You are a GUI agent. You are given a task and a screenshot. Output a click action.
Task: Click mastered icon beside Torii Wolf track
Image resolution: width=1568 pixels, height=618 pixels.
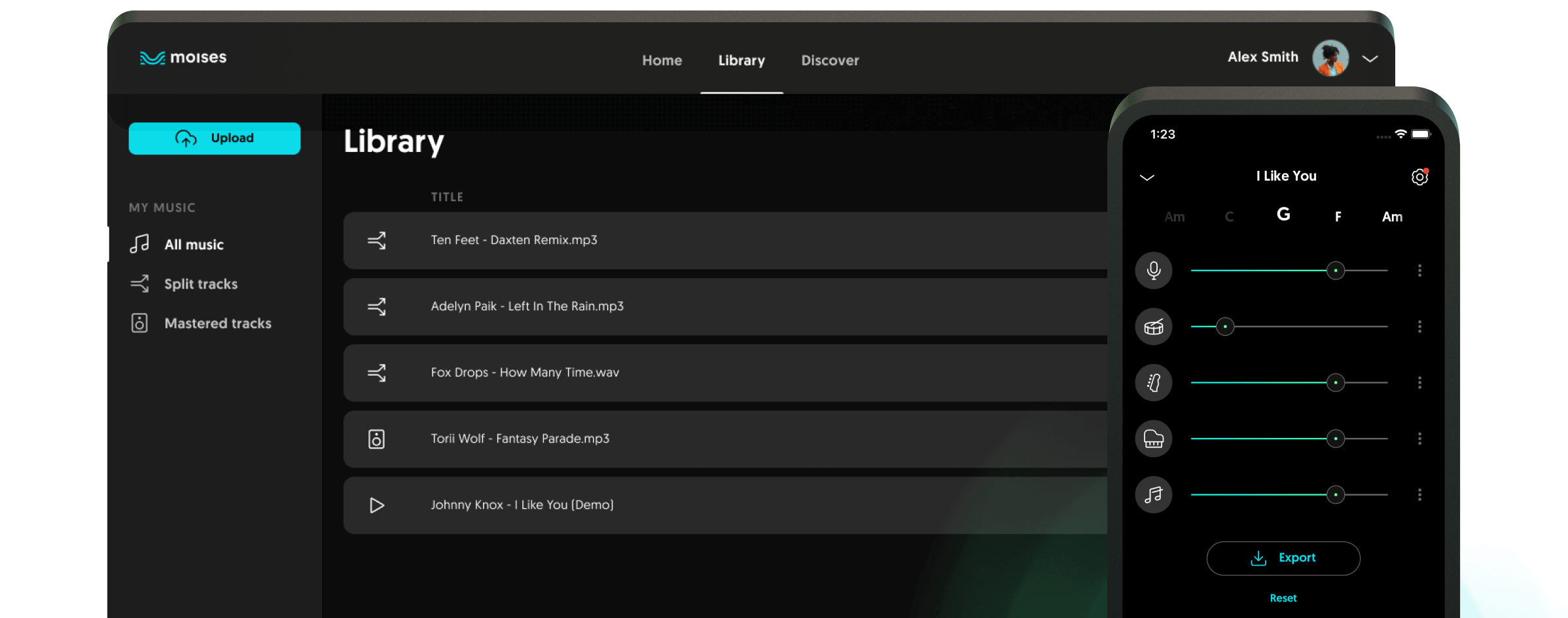point(376,439)
